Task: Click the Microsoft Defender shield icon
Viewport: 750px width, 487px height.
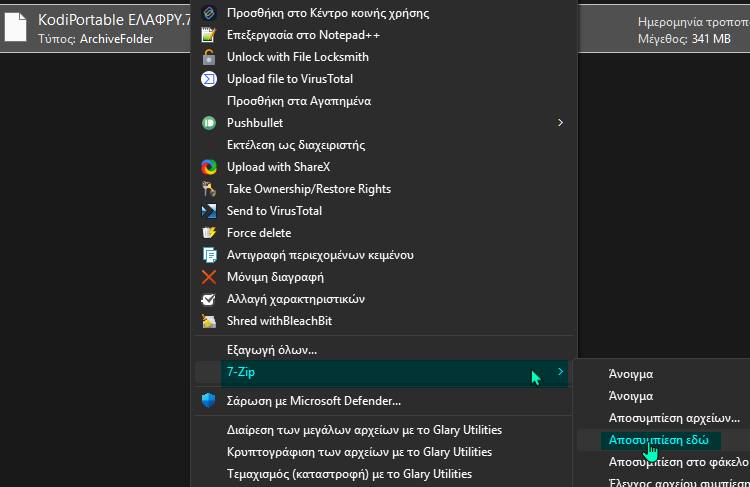Action: pyautogui.click(x=209, y=400)
